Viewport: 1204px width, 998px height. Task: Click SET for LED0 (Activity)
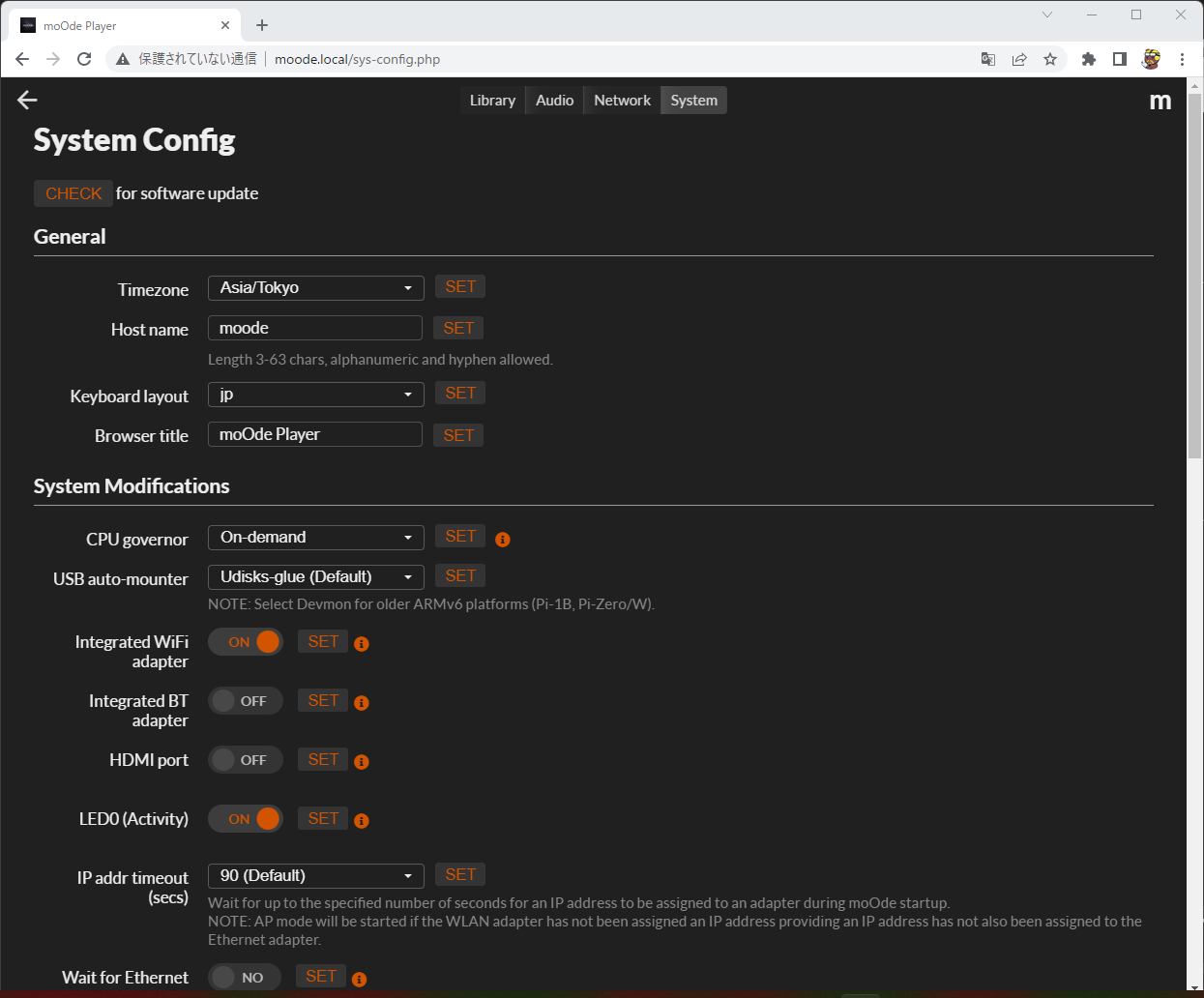[x=323, y=819]
